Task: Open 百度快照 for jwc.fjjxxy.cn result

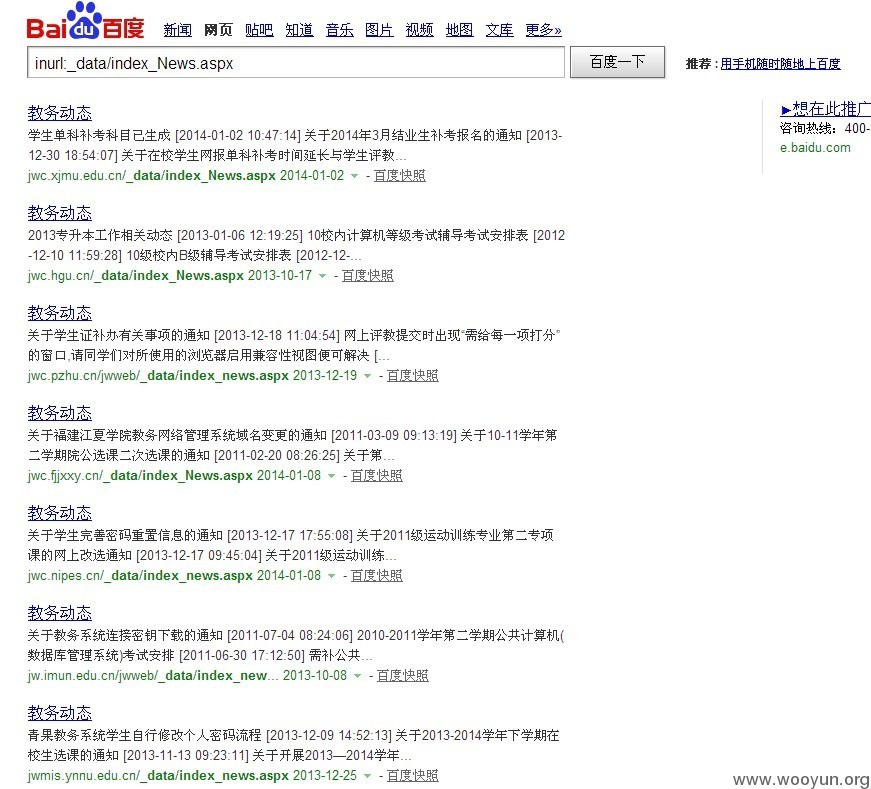Action: [376, 476]
